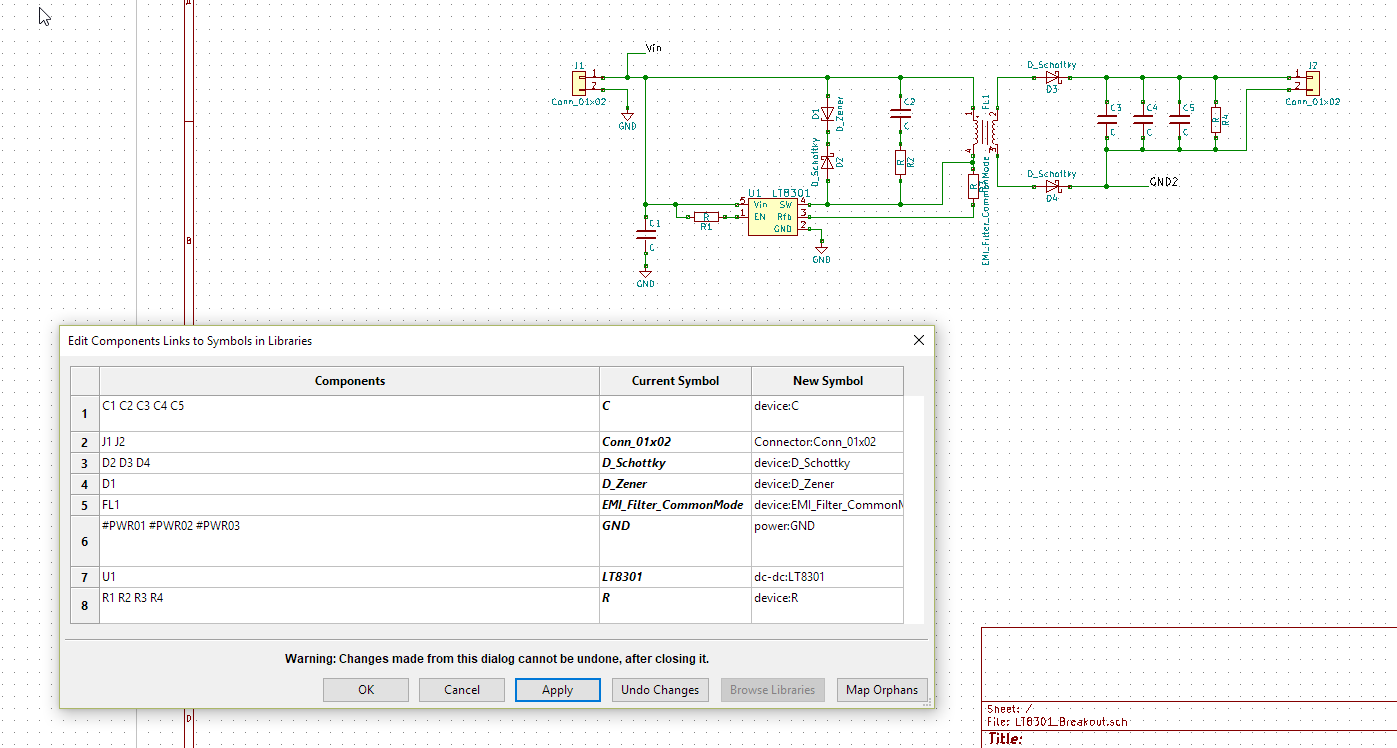Click the FL1 common mode filter symbol
This screenshot has height=748, width=1397.
tap(984, 131)
